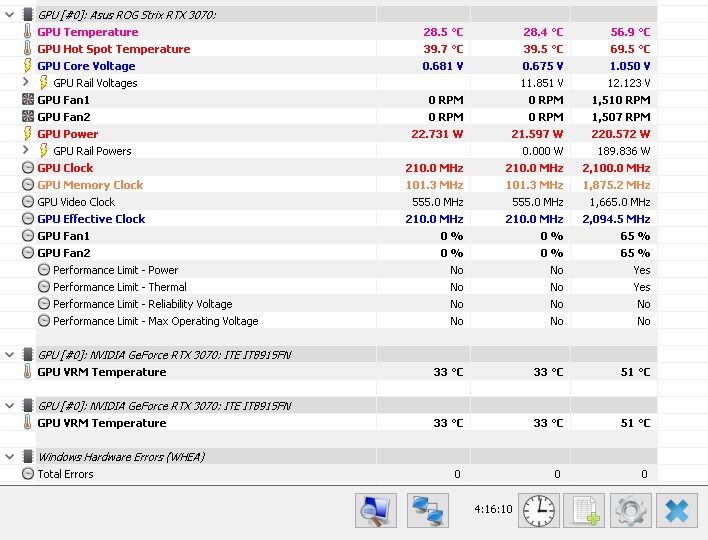Viewport: 708px width, 540px height.
Task: Click the GPU Rail Voltages lightning icon
Action: [x=43, y=83]
